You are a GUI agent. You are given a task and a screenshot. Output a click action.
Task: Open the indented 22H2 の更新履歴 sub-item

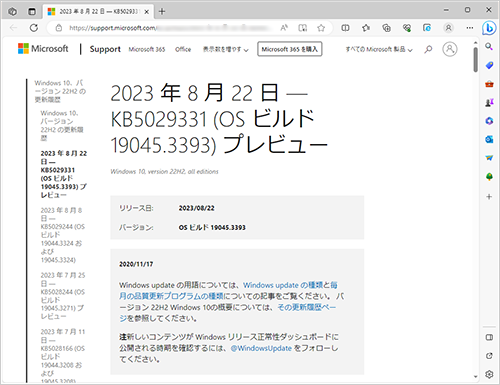click(x=62, y=125)
